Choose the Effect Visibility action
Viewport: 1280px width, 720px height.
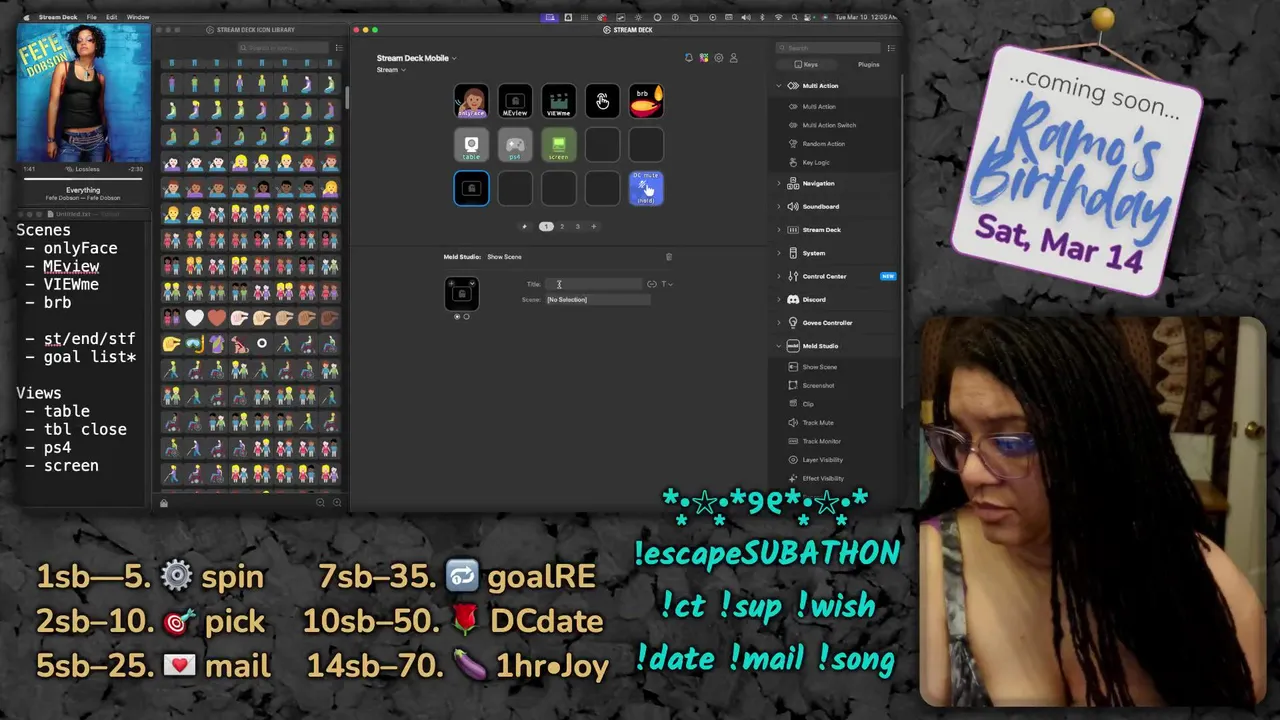coord(823,478)
